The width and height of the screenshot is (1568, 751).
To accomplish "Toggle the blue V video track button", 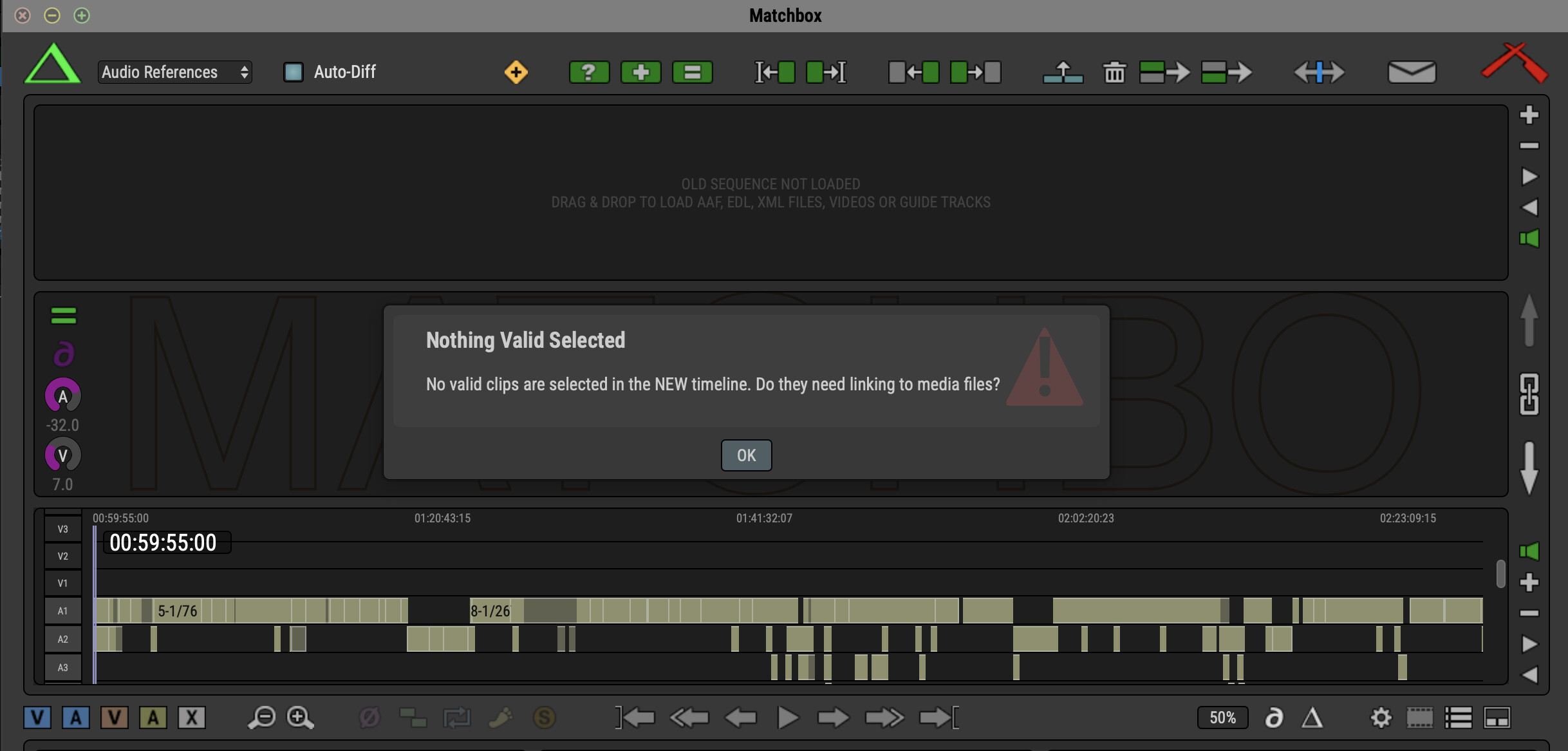I will (x=37, y=718).
